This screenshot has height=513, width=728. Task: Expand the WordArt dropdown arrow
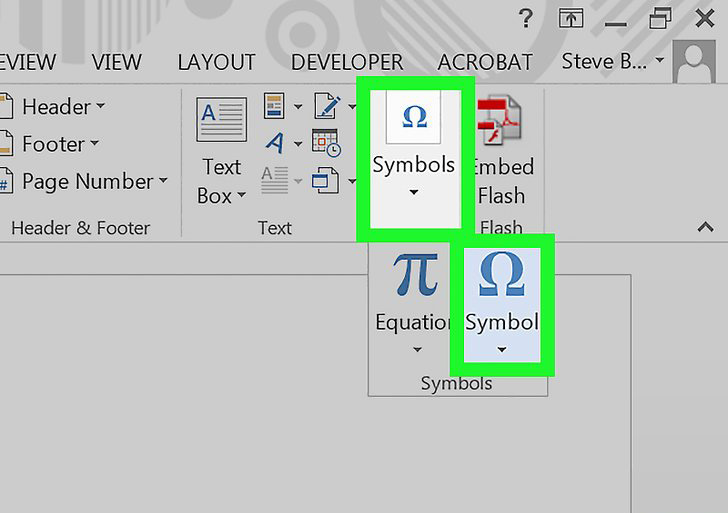coord(298,144)
